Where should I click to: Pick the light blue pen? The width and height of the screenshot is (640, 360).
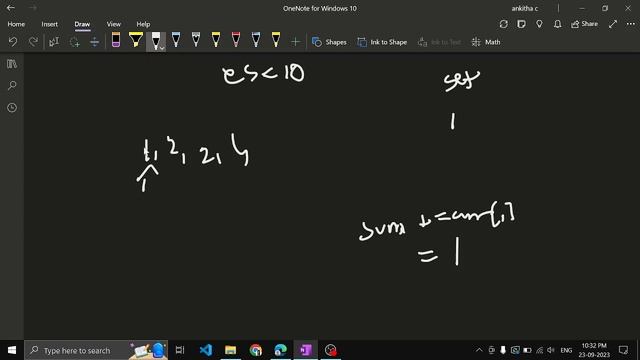click(176, 40)
